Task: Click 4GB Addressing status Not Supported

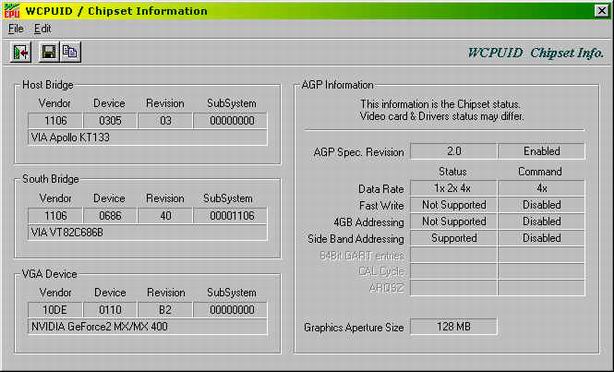Action: pos(454,222)
